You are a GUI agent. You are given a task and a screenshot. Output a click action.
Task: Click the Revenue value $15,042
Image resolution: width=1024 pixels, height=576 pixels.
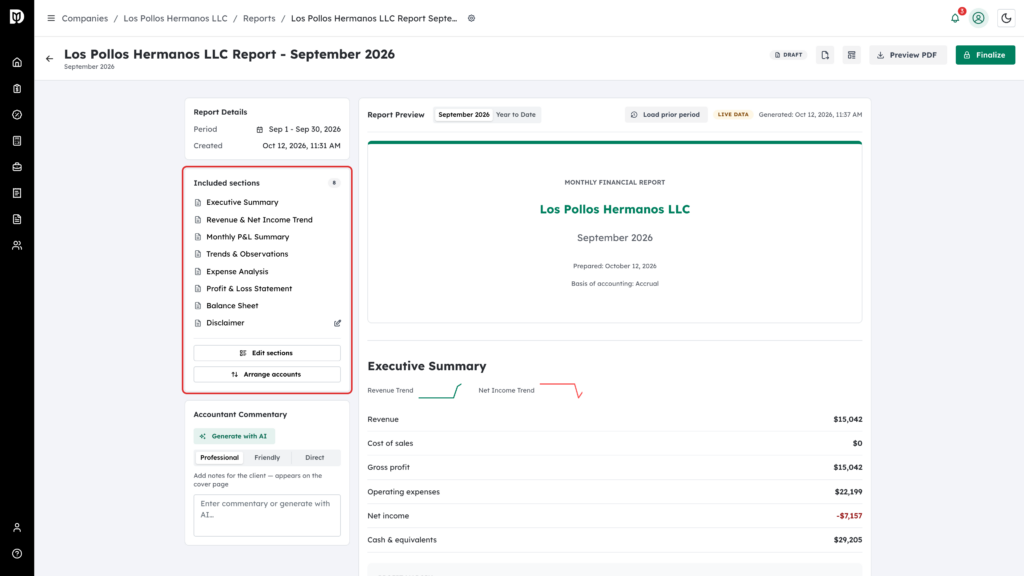tap(848, 419)
